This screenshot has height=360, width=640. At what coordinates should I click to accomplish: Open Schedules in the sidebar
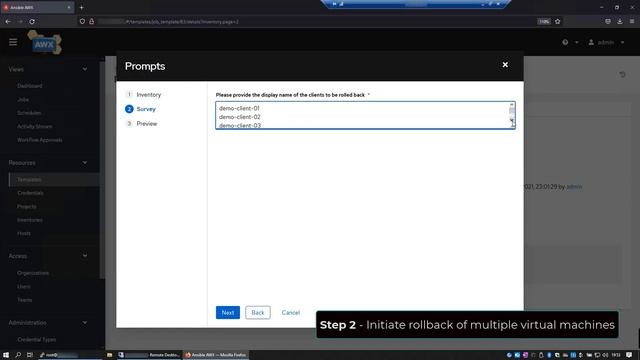coord(29,113)
